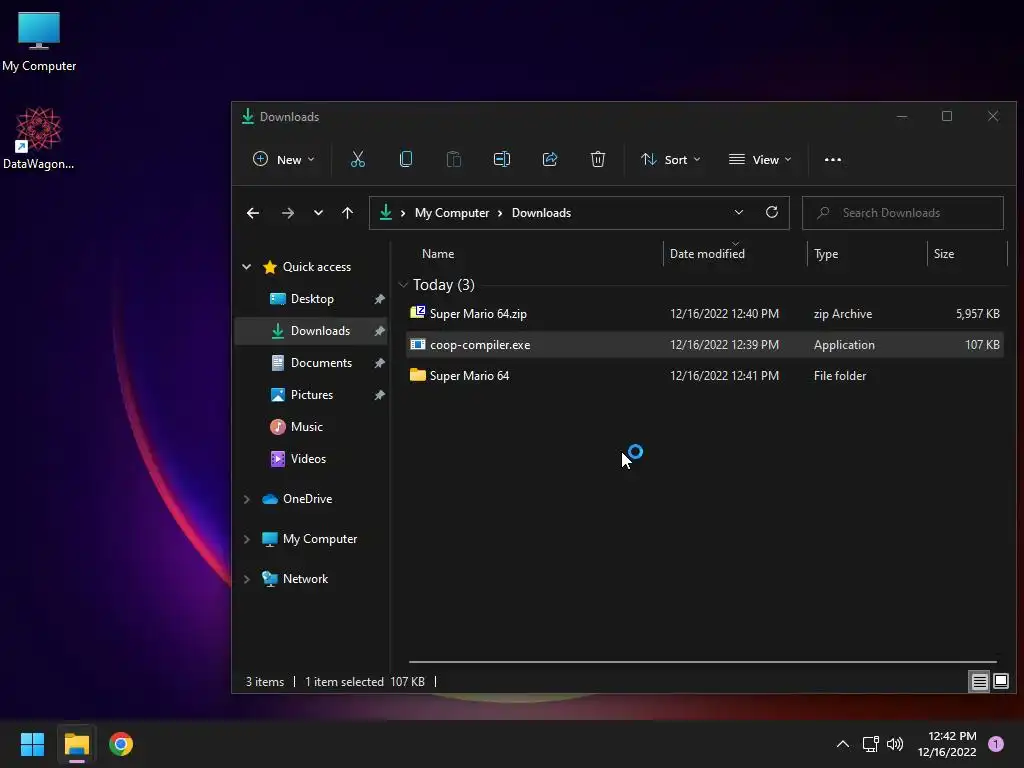Refresh the Downloads folder view

[771, 212]
